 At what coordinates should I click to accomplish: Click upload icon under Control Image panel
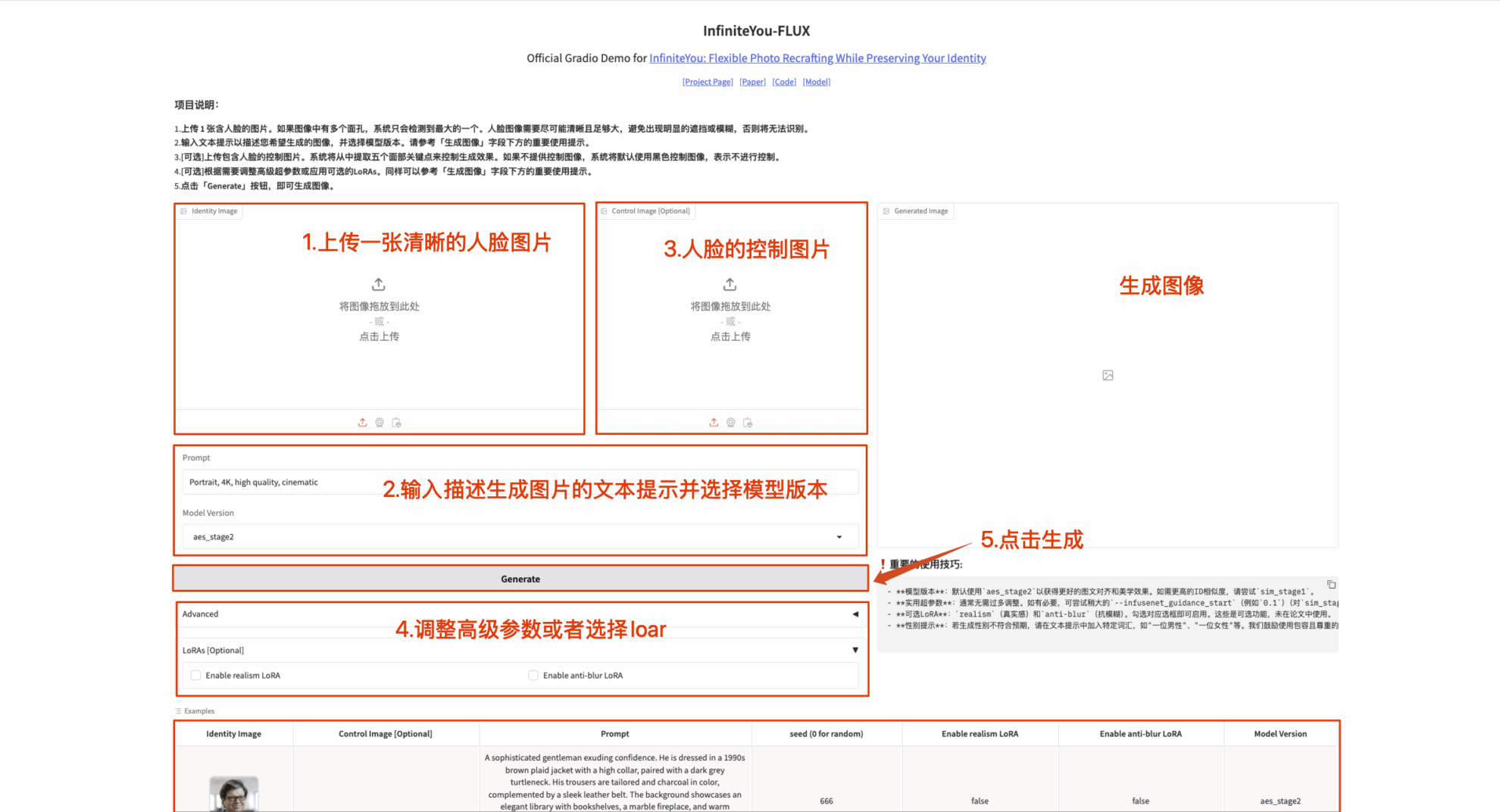pyautogui.click(x=714, y=423)
